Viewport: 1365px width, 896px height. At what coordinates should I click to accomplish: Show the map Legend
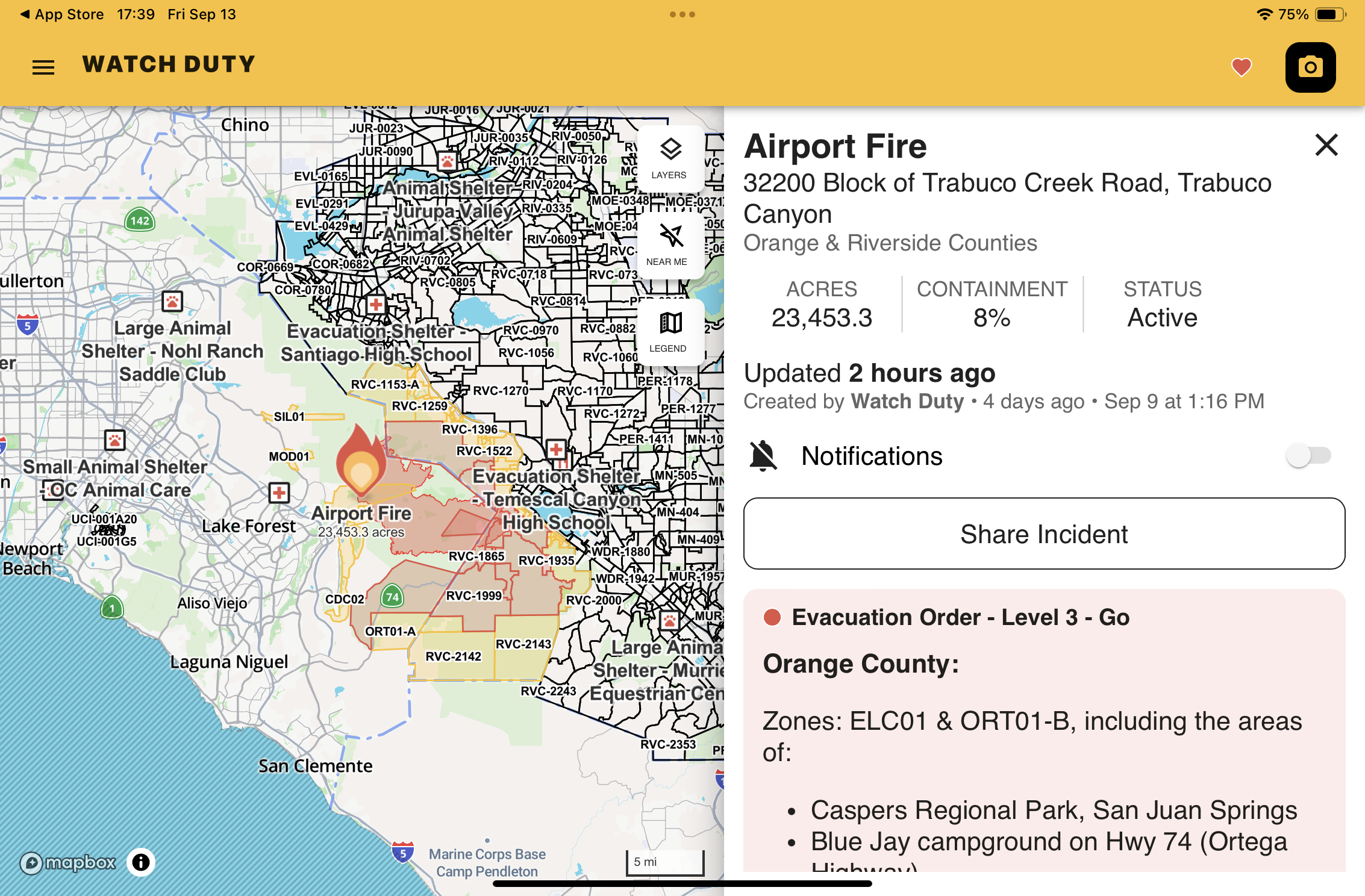(x=669, y=331)
